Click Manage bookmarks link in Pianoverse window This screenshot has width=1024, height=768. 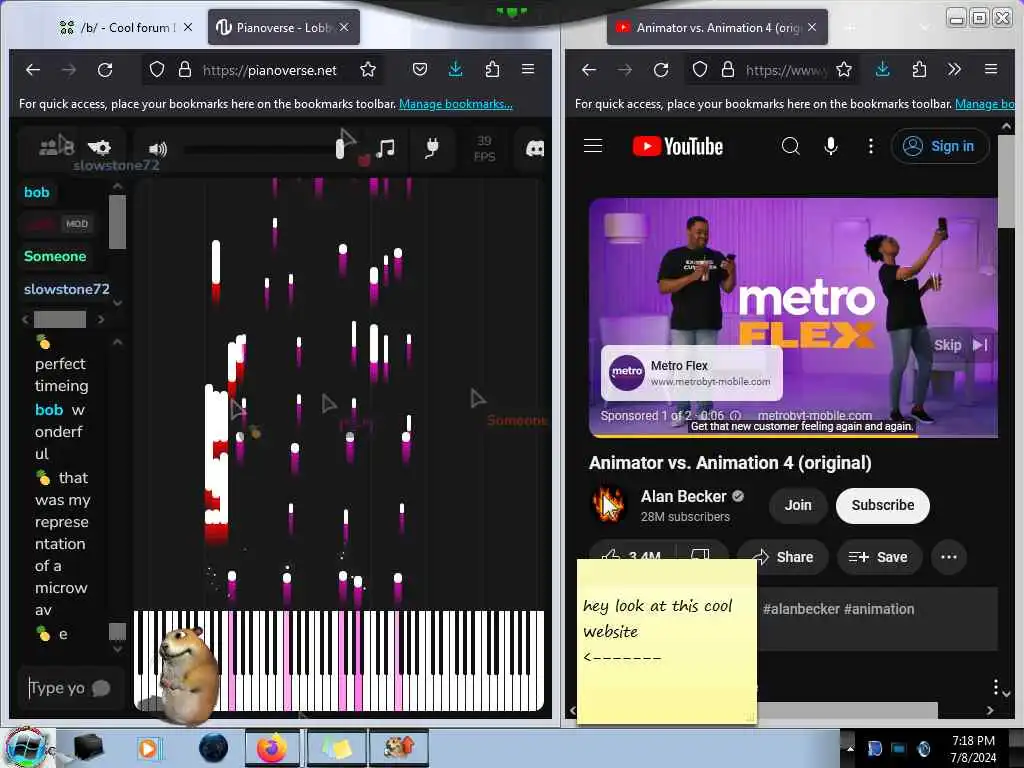coord(456,104)
